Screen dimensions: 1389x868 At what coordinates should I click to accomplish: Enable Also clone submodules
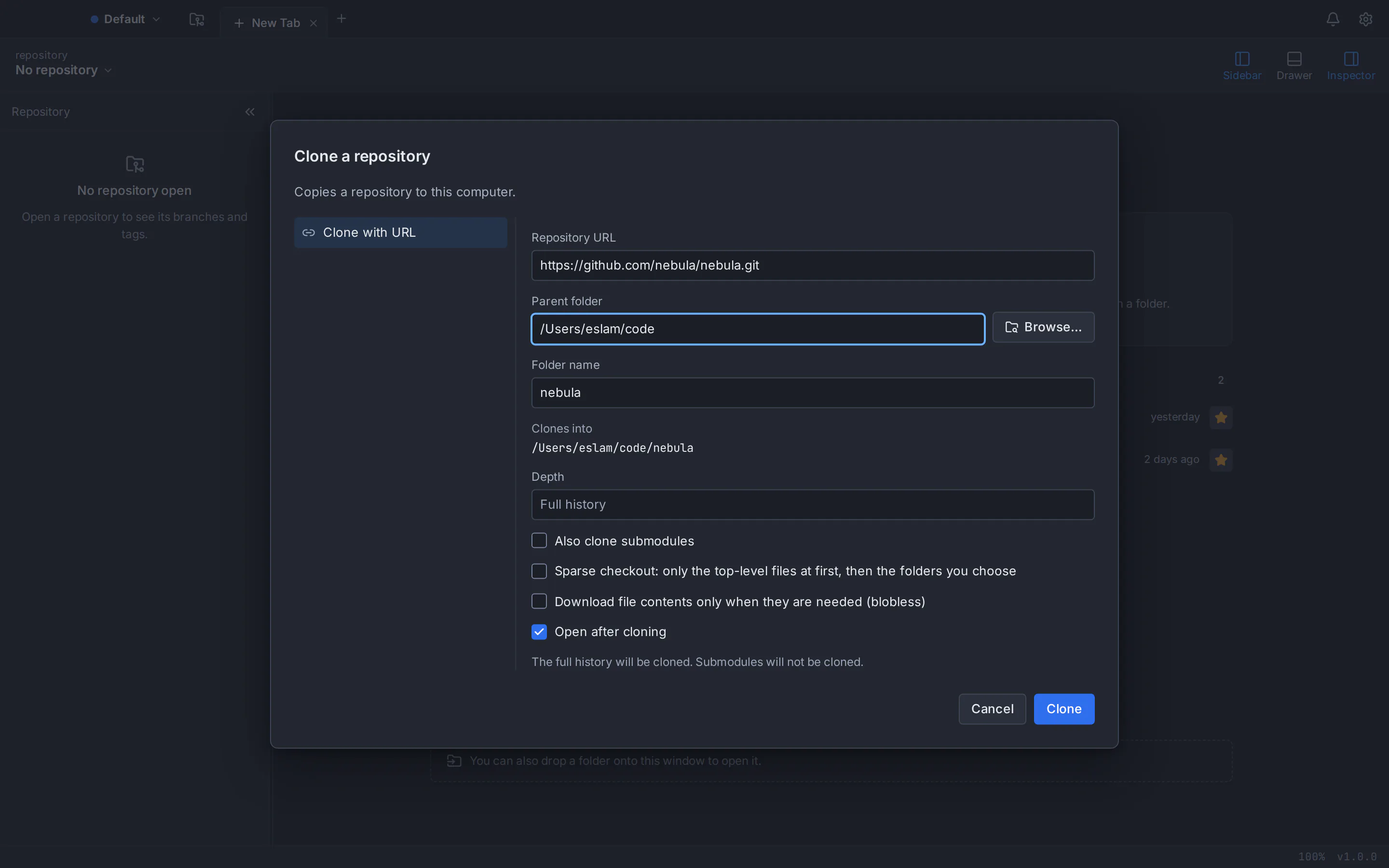539,541
